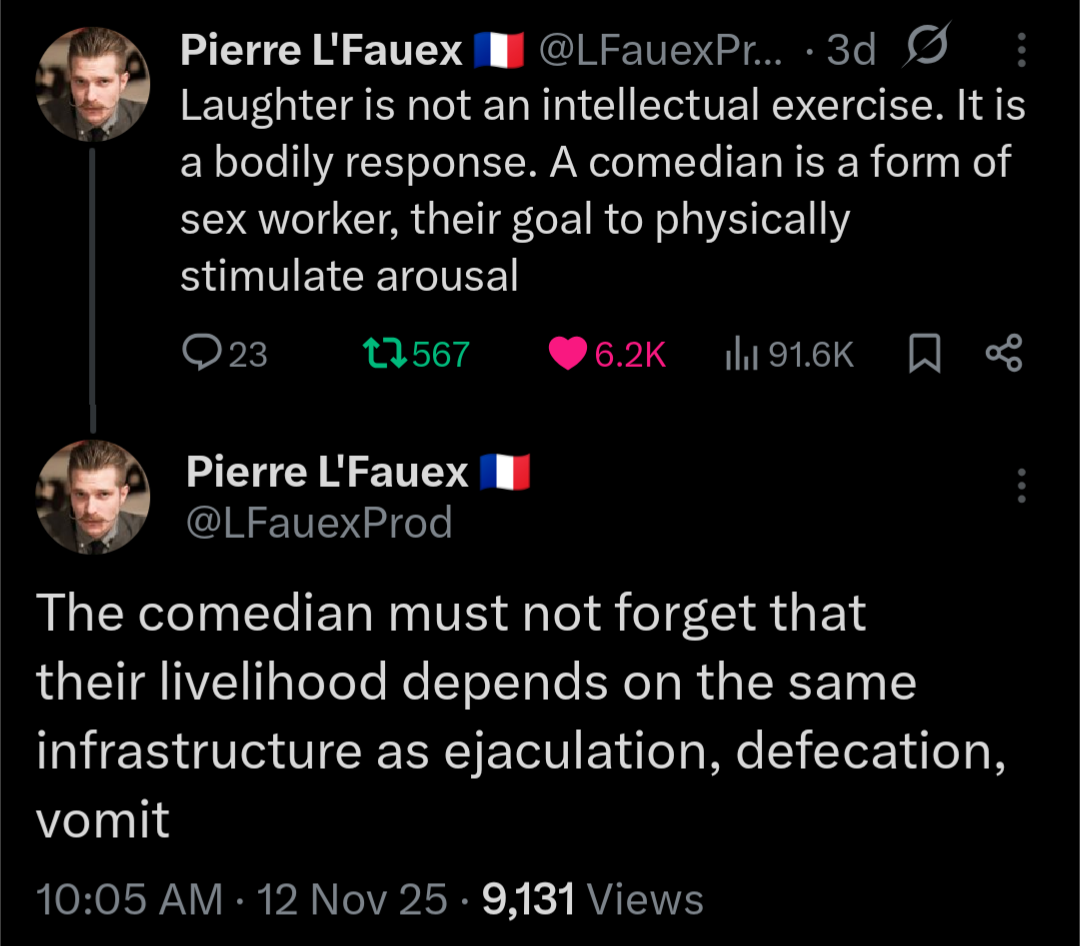The width and height of the screenshot is (1080, 946).
Task: Click the 567 retweet count
Action: pyautogui.click(x=440, y=354)
